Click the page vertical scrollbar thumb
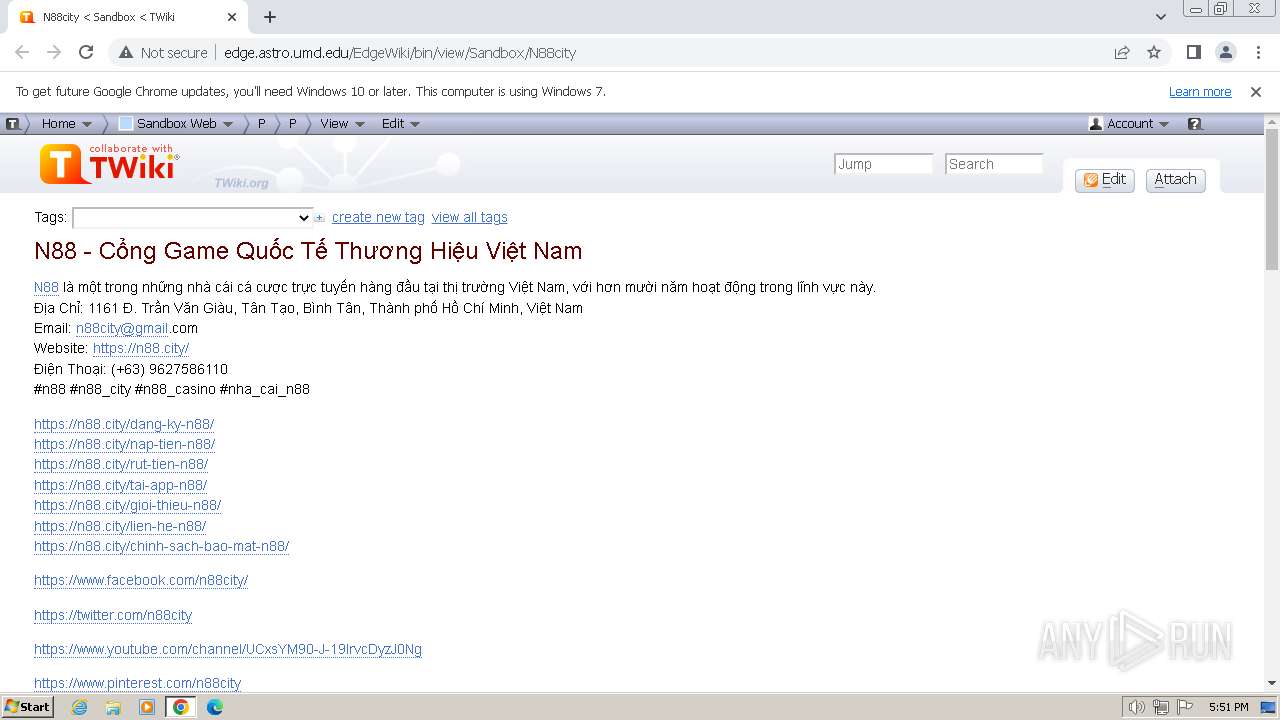 click(1272, 198)
